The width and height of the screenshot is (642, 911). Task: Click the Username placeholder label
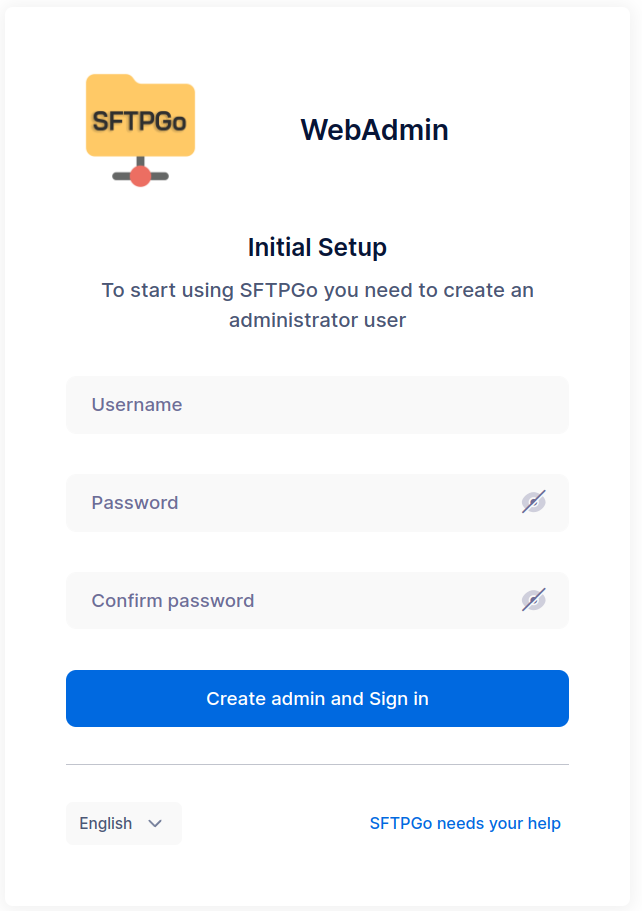[137, 405]
